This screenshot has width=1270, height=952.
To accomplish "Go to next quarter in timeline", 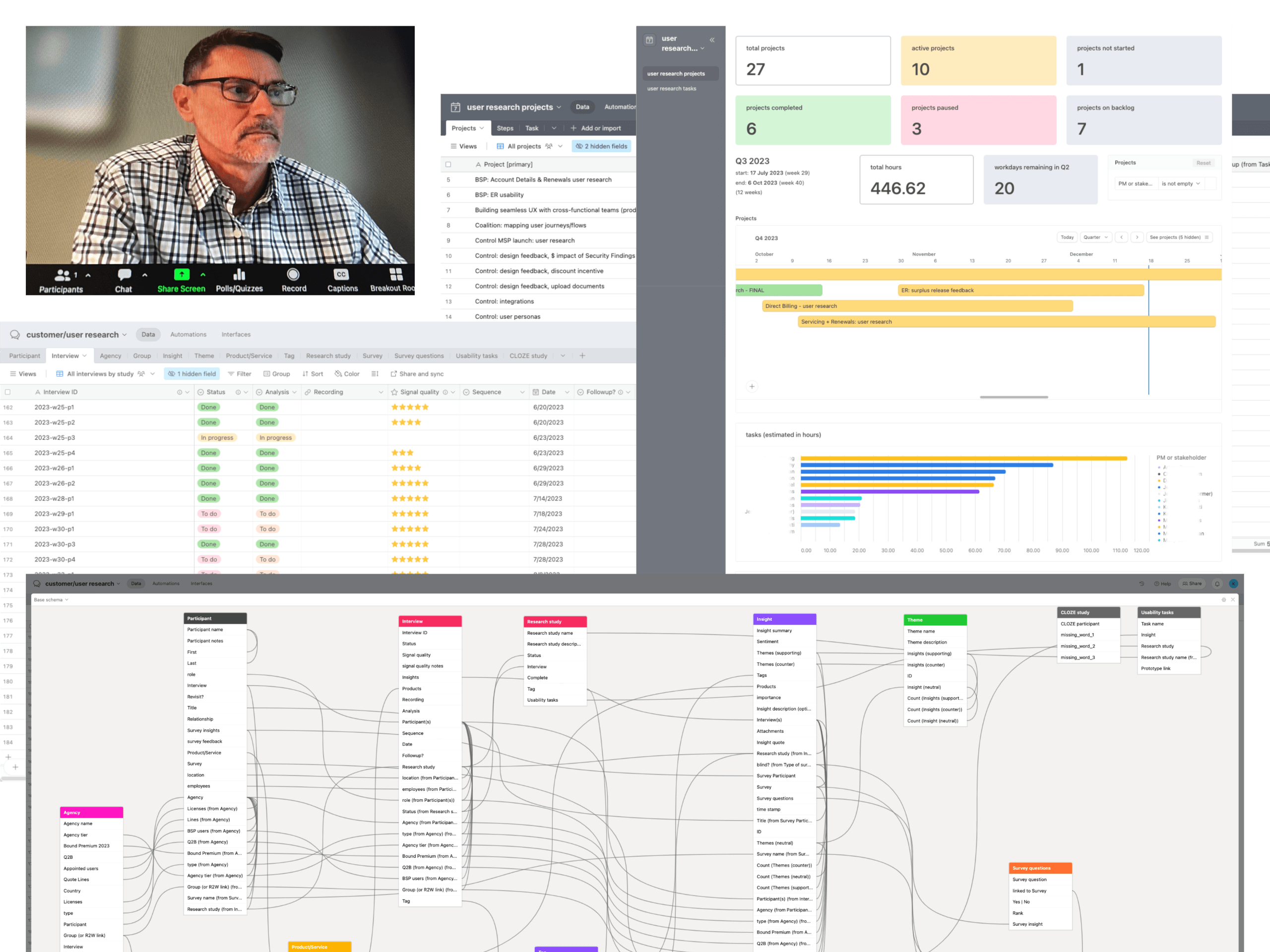I will pyautogui.click(x=1137, y=237).
